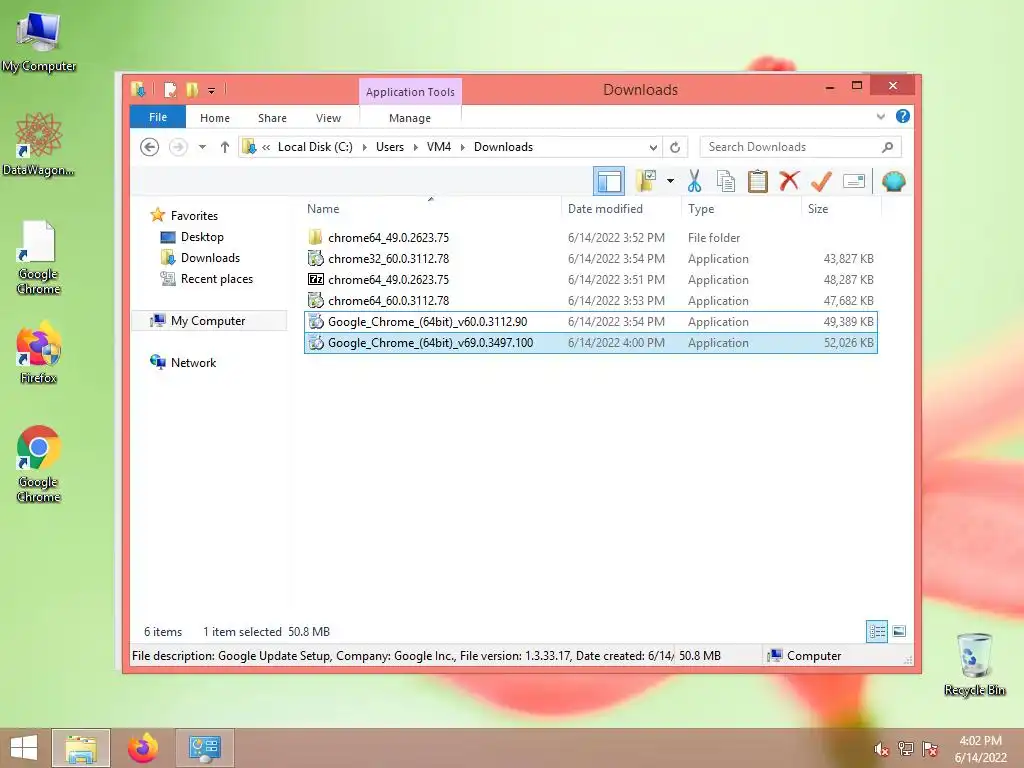Select chrome64_60.0.3112.78 application file
This screenshot has width=1024, height=768.
tap(591, 300)
